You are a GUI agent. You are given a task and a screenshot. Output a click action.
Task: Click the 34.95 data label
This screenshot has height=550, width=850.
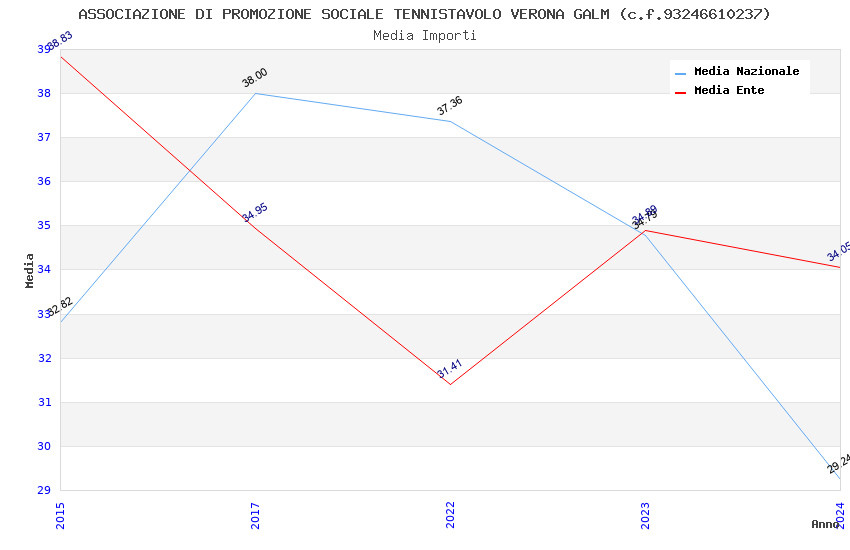click(255, 212)
